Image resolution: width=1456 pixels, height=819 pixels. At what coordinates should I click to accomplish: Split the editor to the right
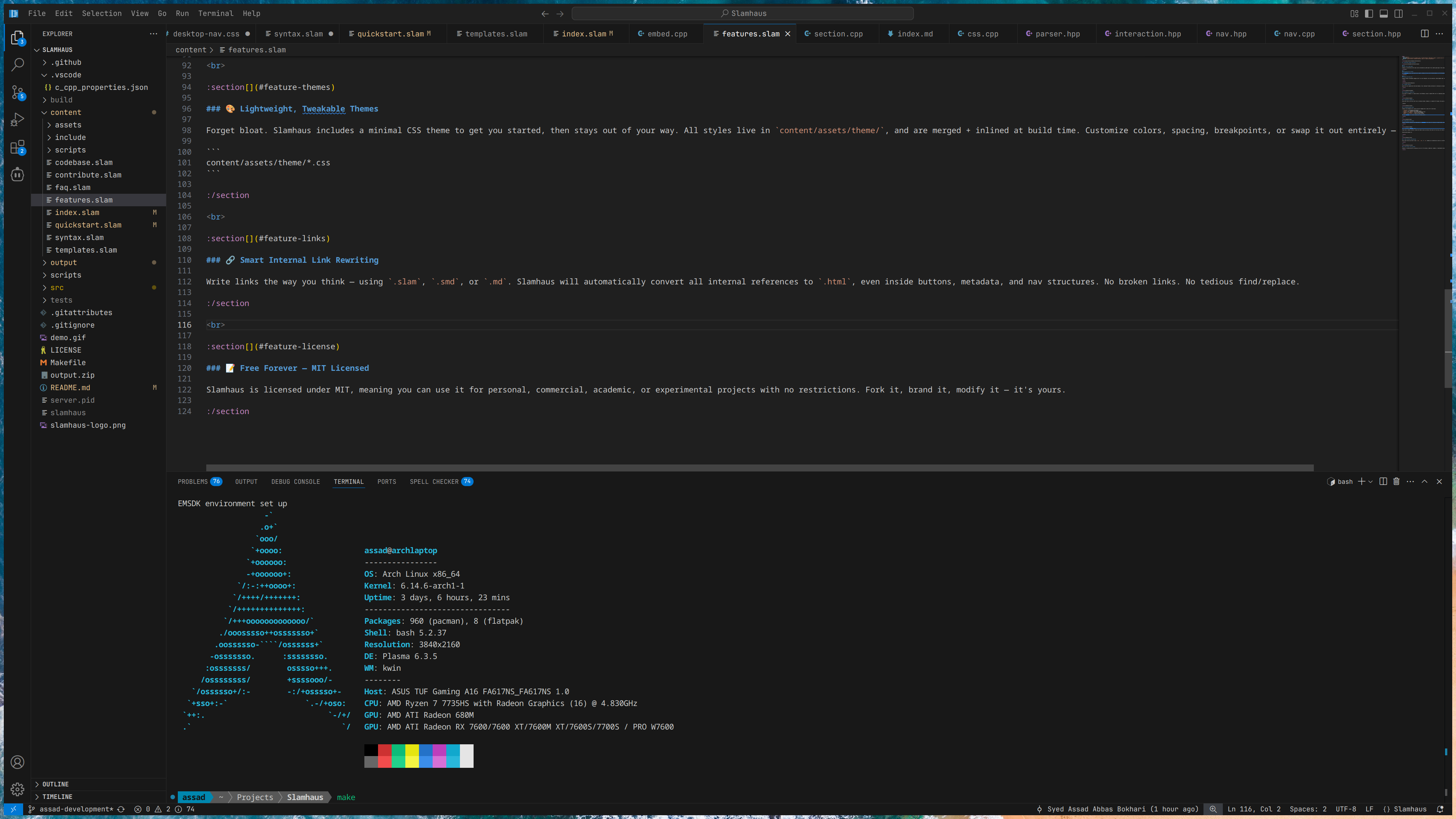pos(1425,34)
